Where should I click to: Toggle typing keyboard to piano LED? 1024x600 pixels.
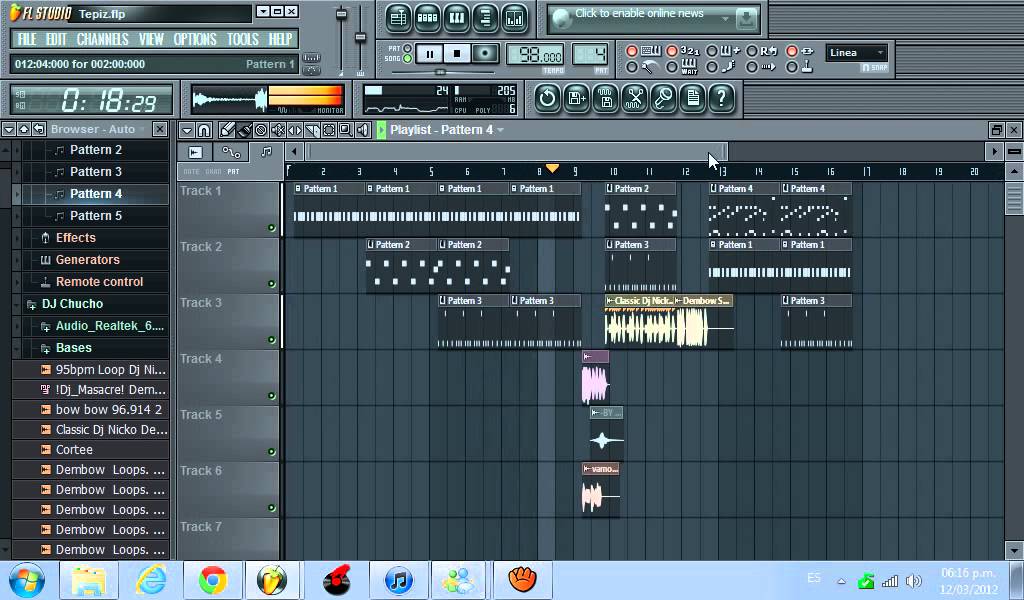(632, 51)
